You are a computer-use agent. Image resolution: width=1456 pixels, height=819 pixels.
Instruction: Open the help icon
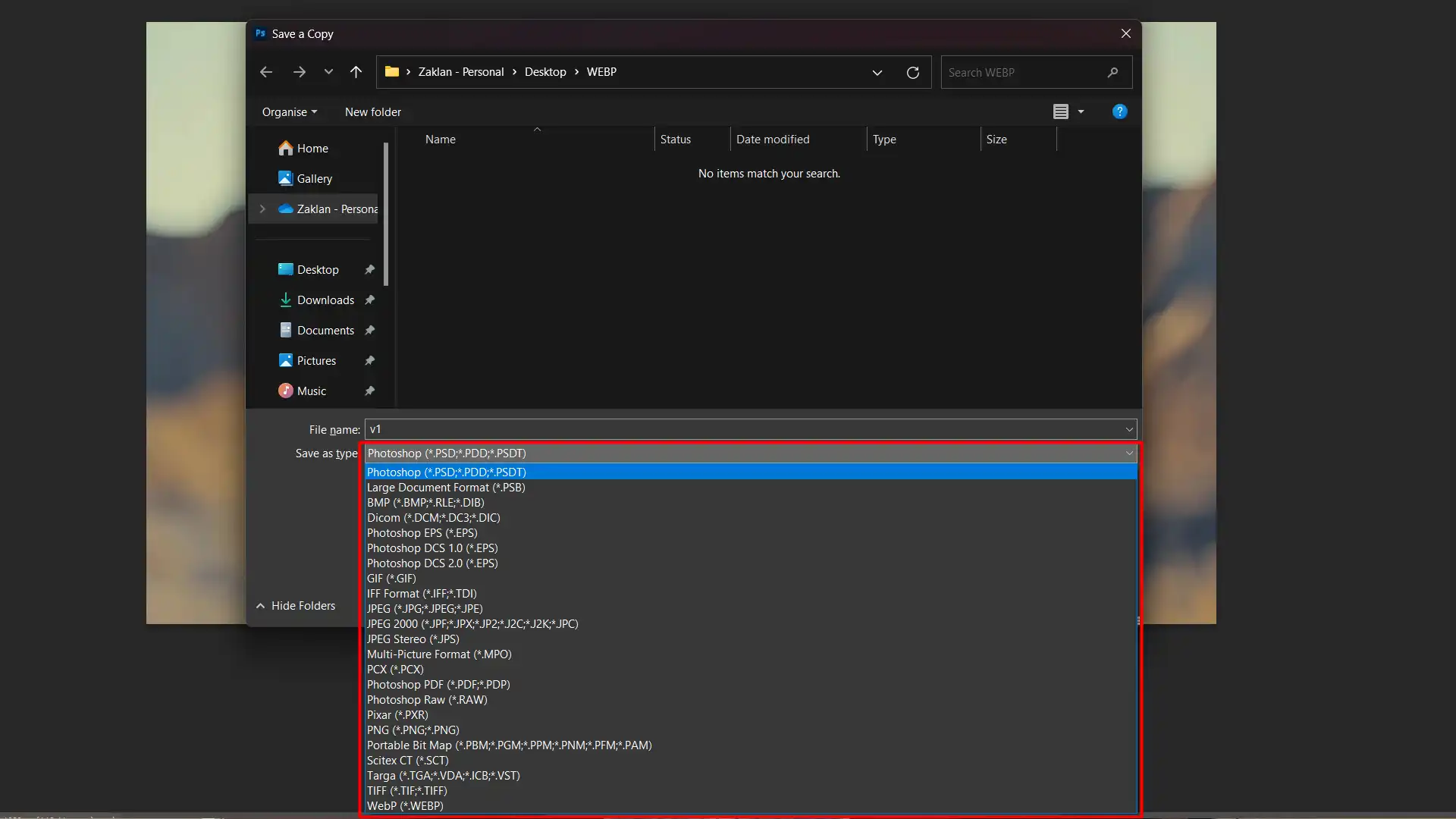[x=1119, y=111]
